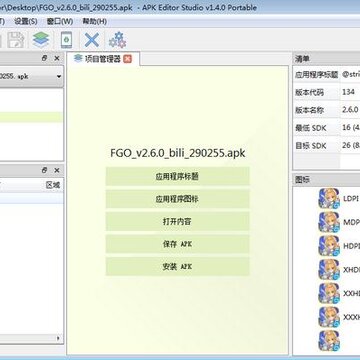Click the 打开内容 button

point(177,221)
